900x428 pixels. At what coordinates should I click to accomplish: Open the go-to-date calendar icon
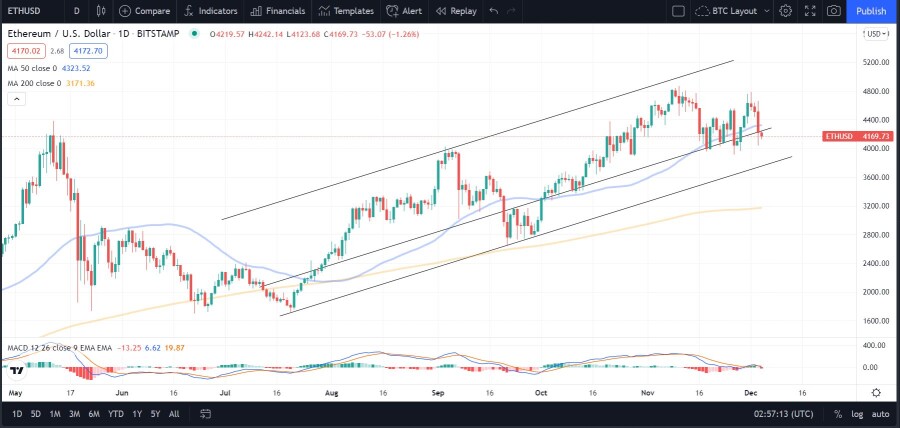pyautogui.click(x=205, y=414)
